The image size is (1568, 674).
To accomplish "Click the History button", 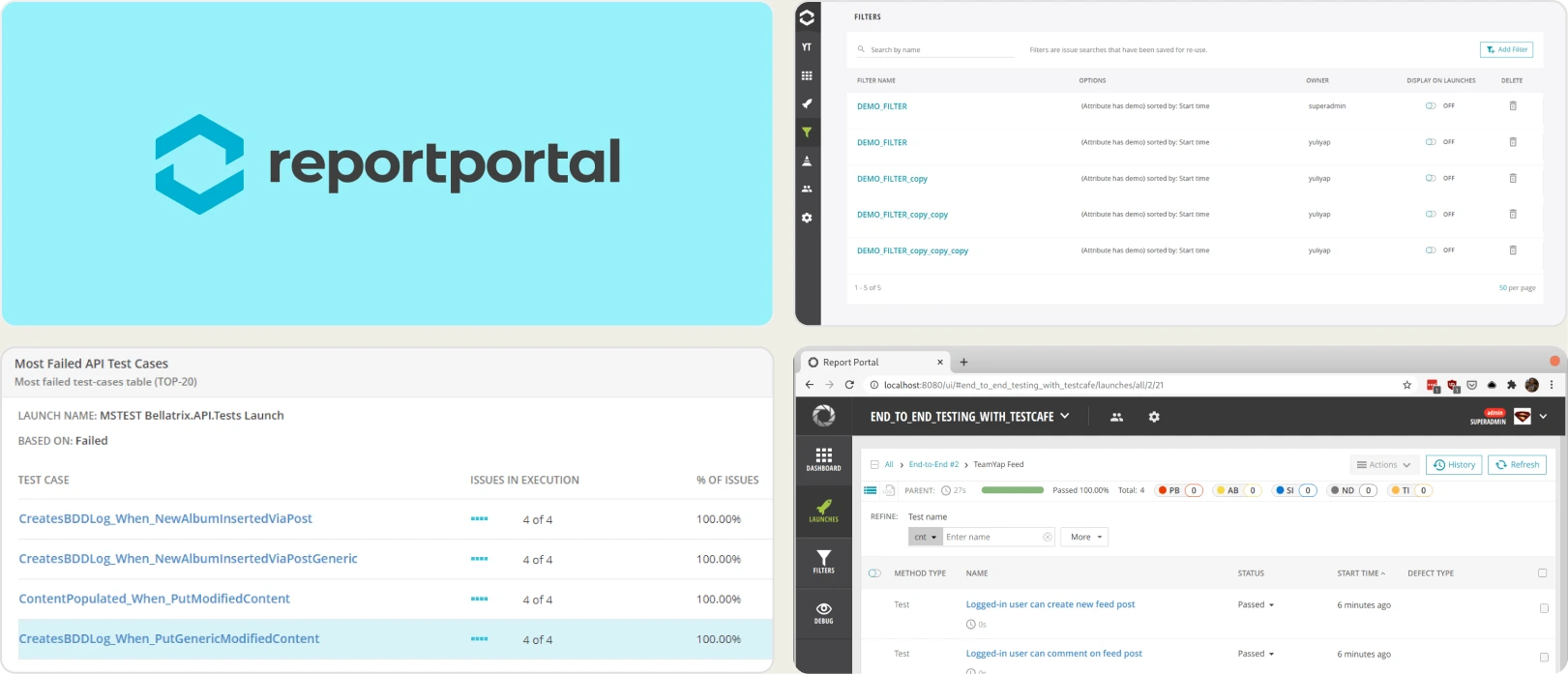I will point(1454,465).
